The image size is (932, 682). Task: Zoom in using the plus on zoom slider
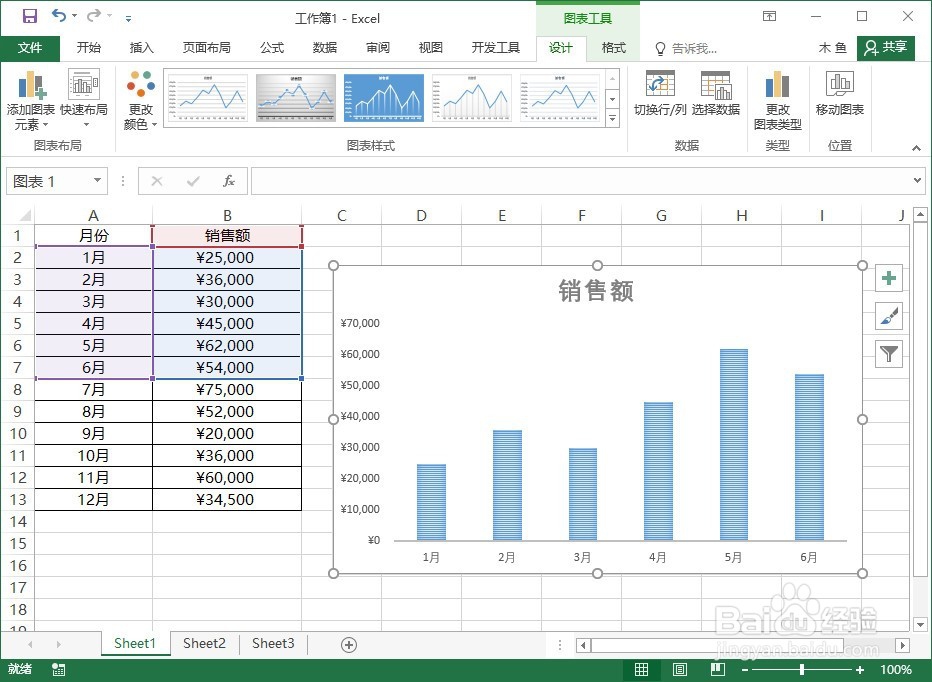click(861, 670)
